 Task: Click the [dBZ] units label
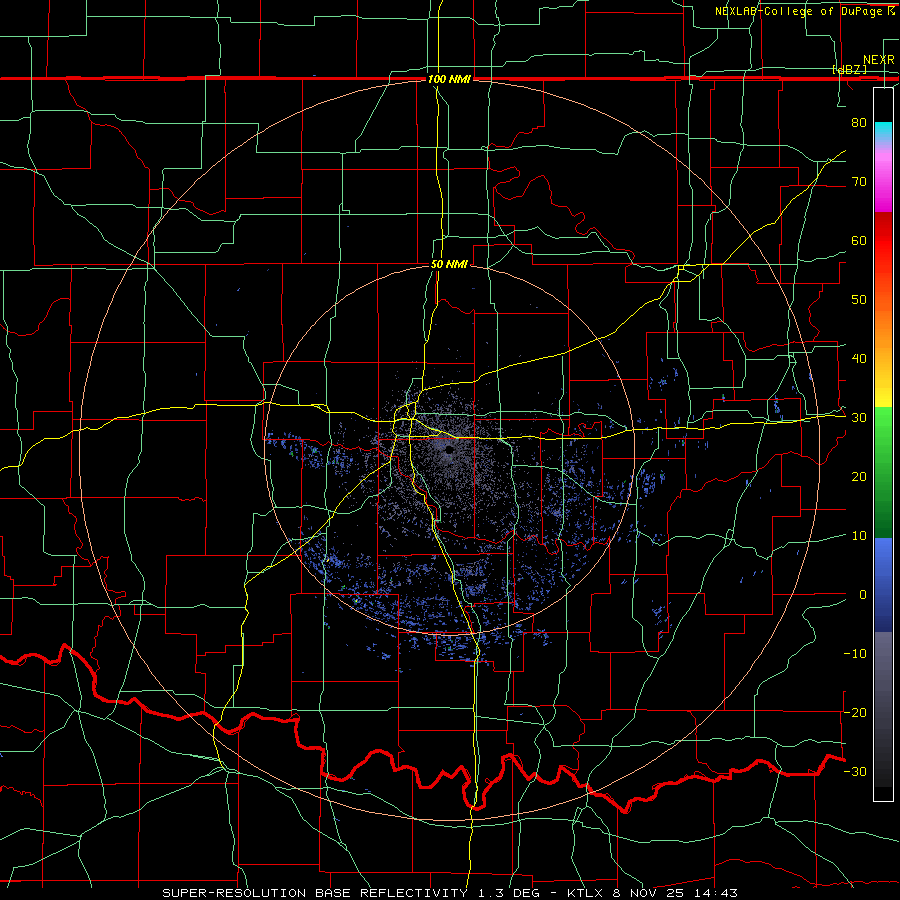[x=849, y=69]
